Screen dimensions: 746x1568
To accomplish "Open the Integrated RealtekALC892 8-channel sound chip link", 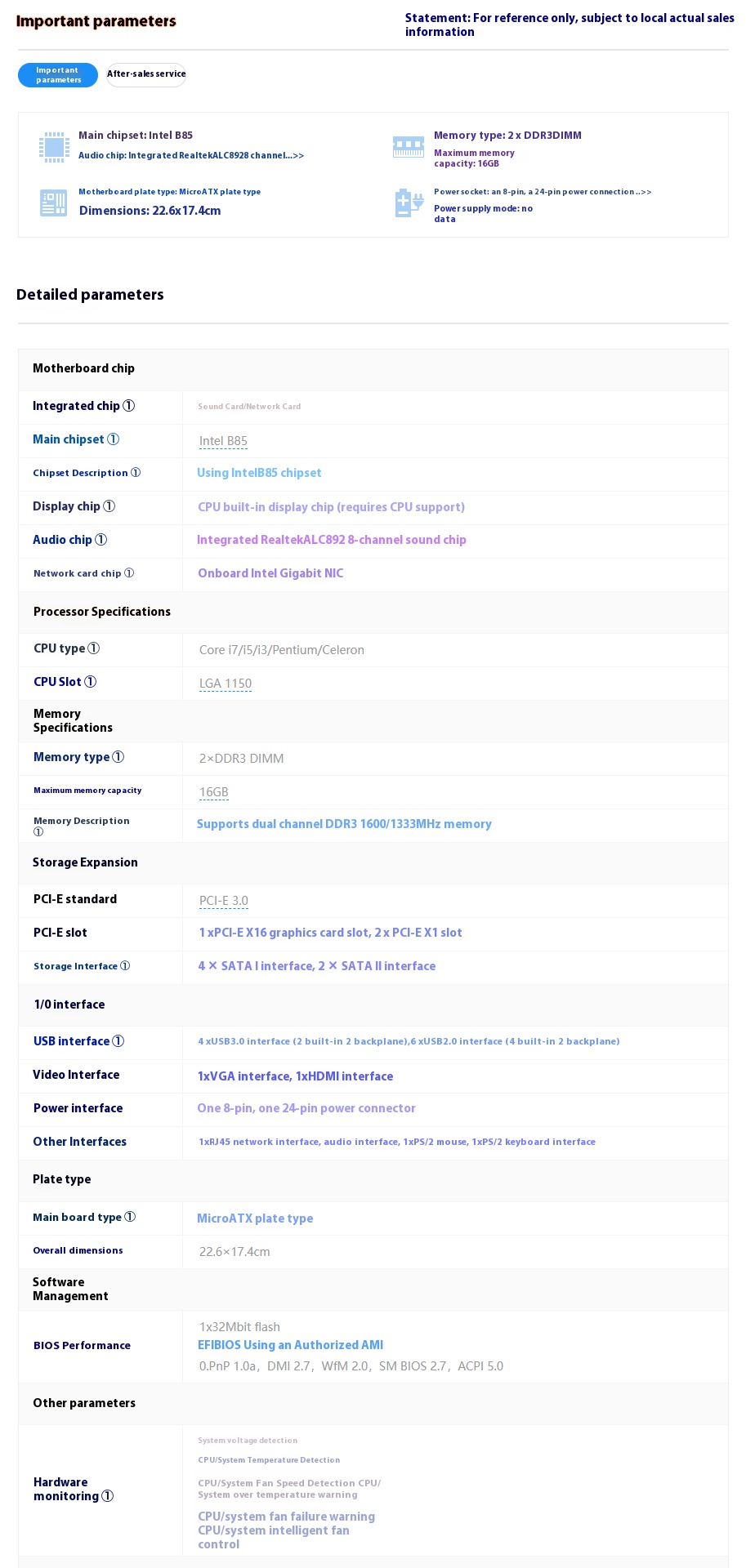I will 332,540.
